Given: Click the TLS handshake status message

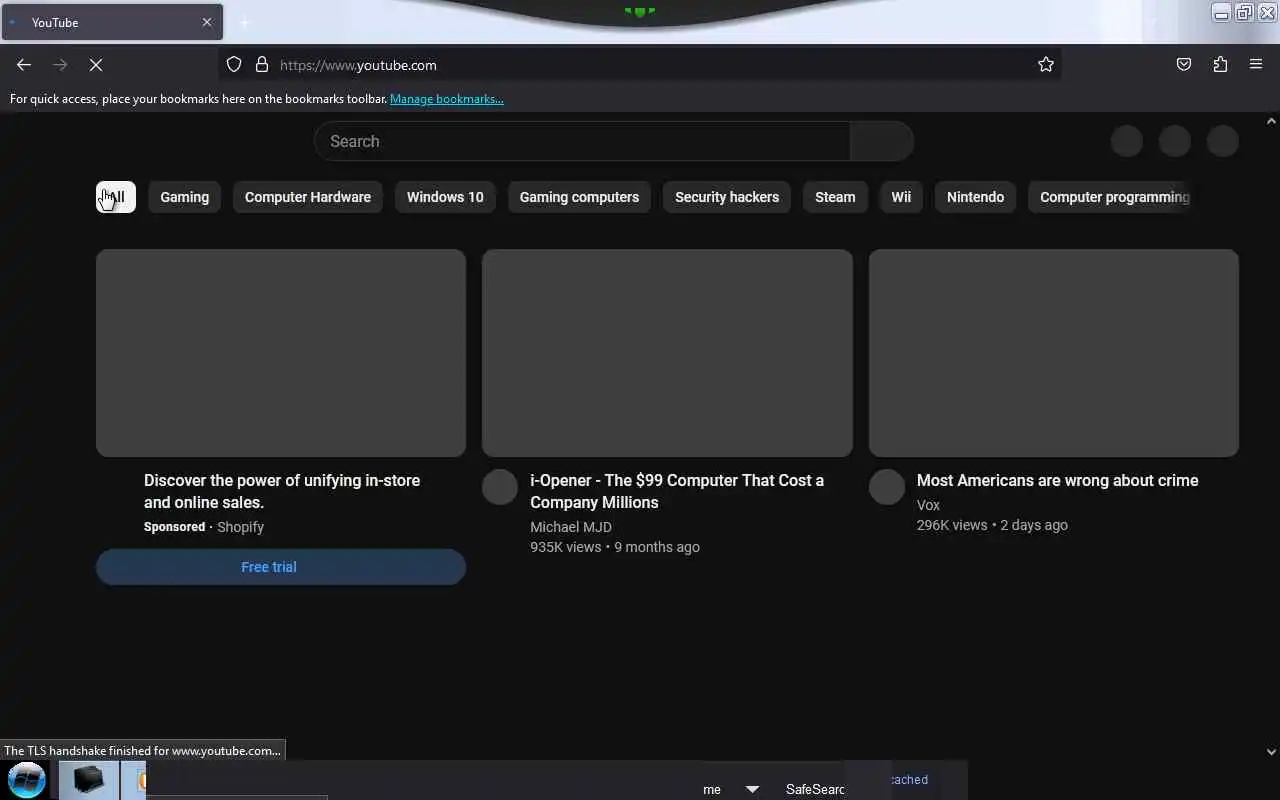Looking at the screenshot, I should pyautogui.click(x=142, y=751).
